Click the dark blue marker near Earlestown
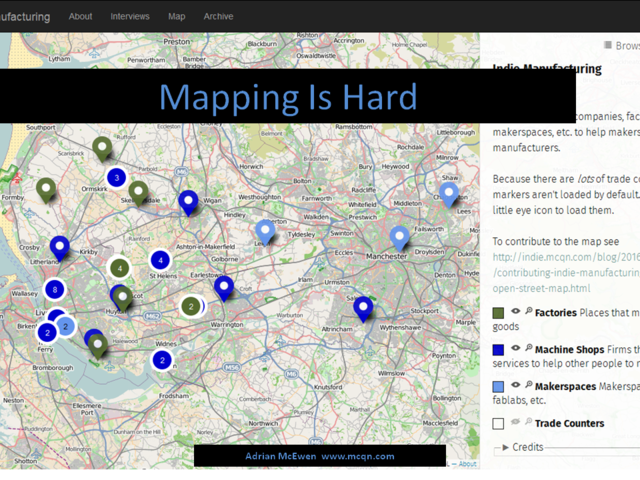 click(x=224, y=288)
